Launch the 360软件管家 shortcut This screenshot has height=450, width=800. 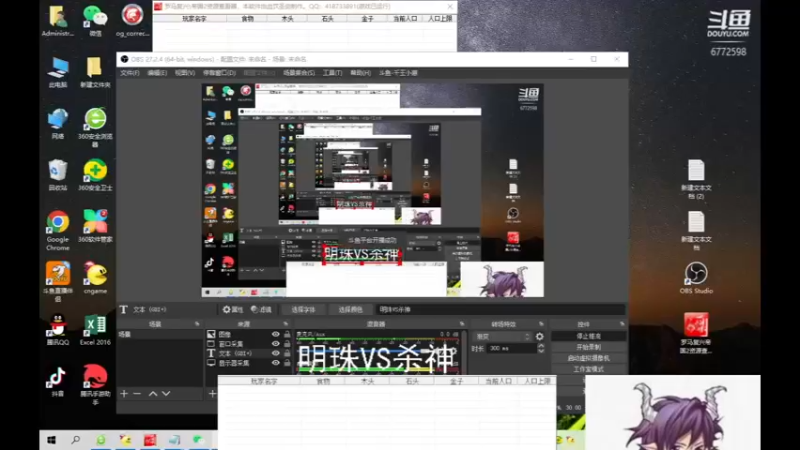point(95,226)
